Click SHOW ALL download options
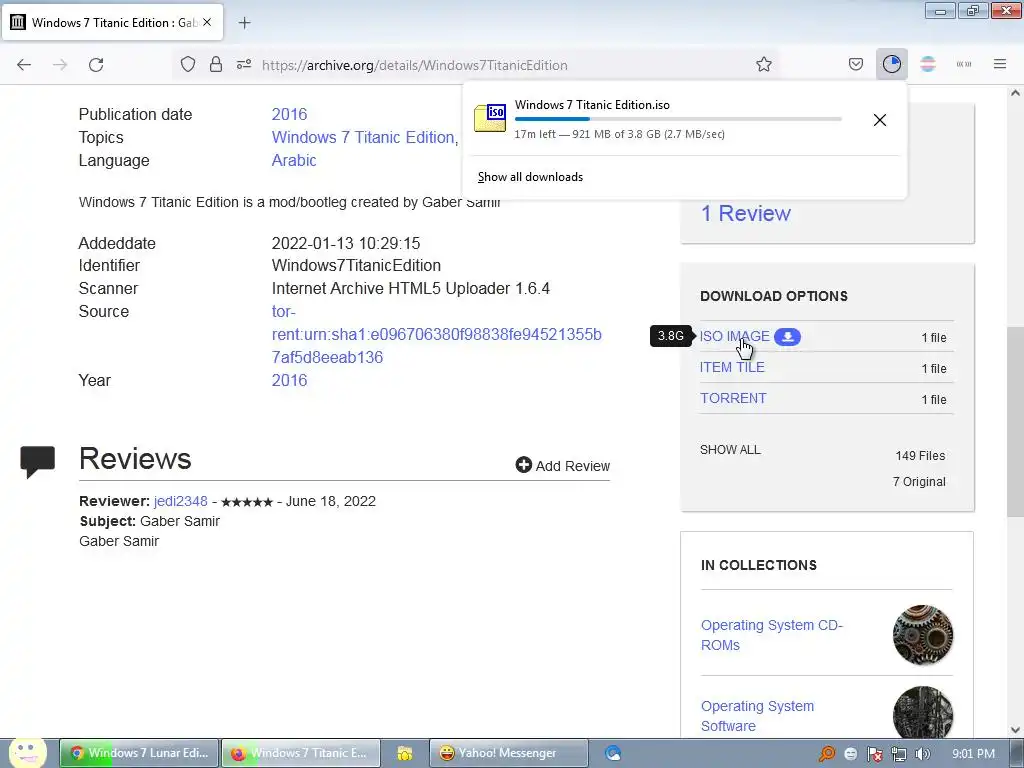Image resolution: width=1024 pixels, height=768 pixels. click(730, 450)
